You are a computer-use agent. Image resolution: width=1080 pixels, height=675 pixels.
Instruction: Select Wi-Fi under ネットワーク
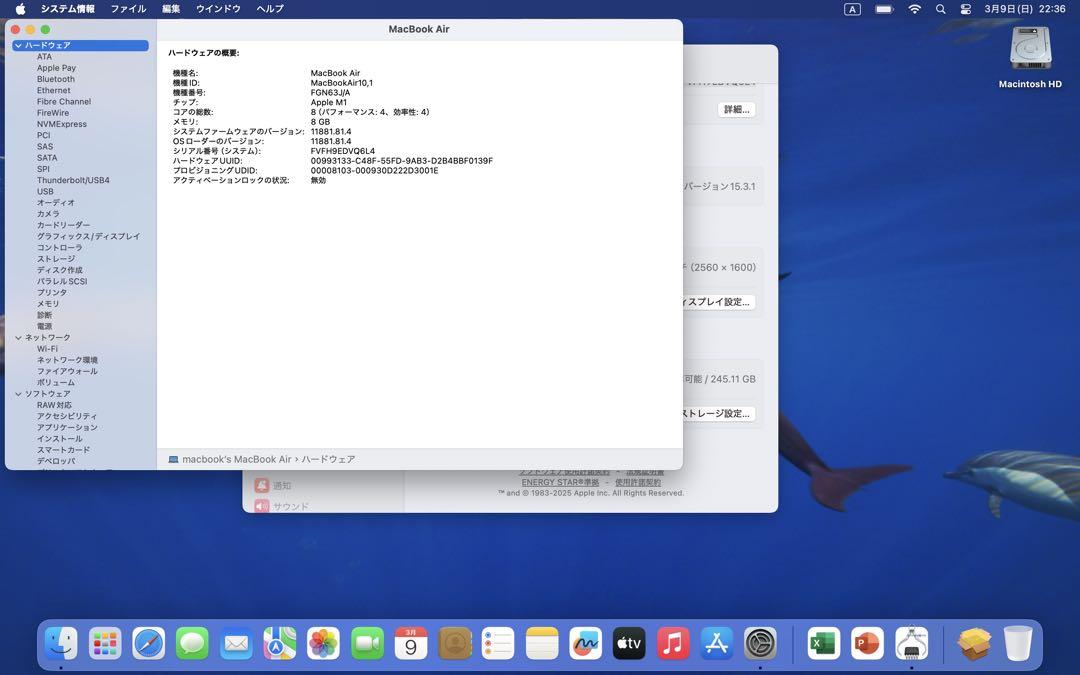[x=48, y=349]
